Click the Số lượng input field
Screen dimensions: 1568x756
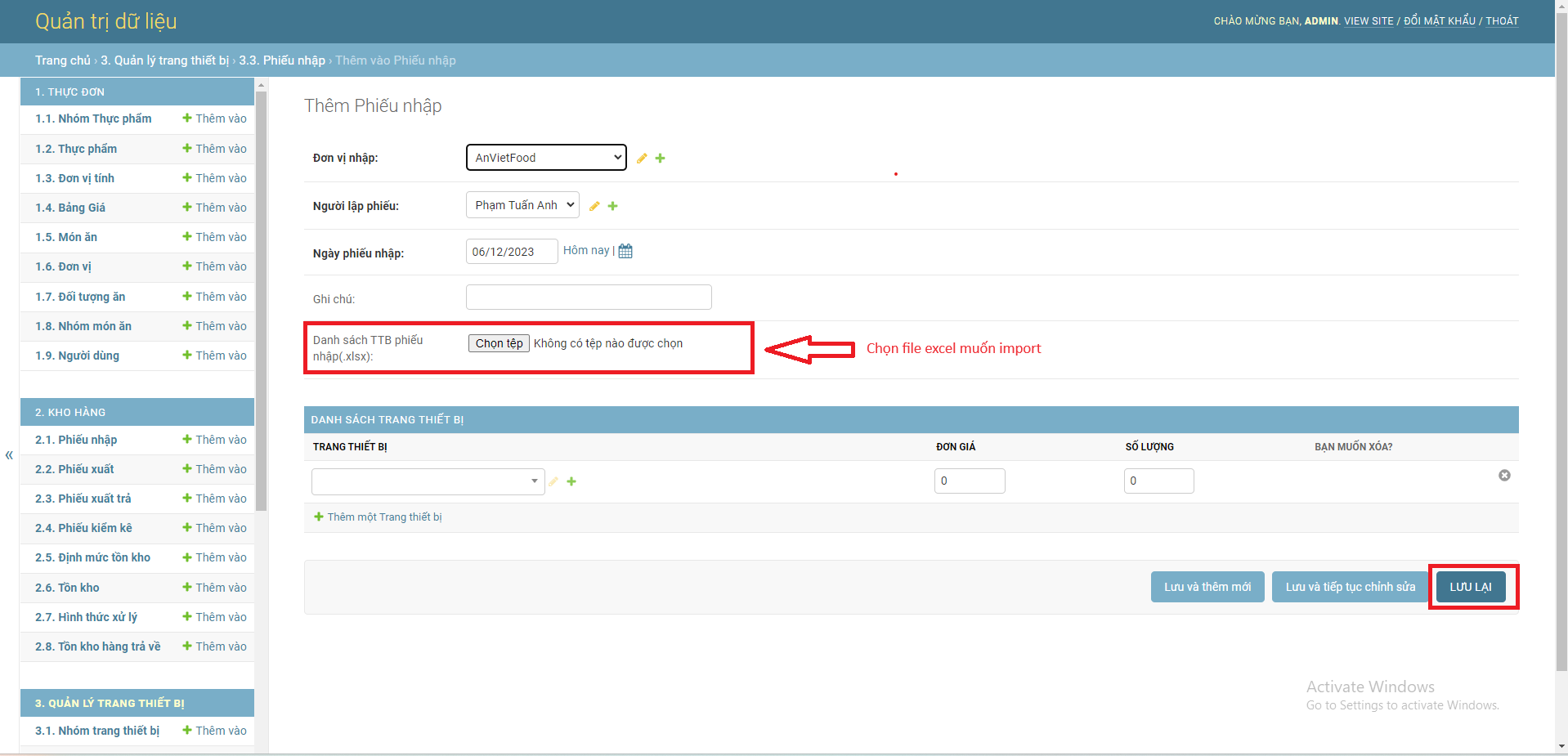coord(1158,481)
